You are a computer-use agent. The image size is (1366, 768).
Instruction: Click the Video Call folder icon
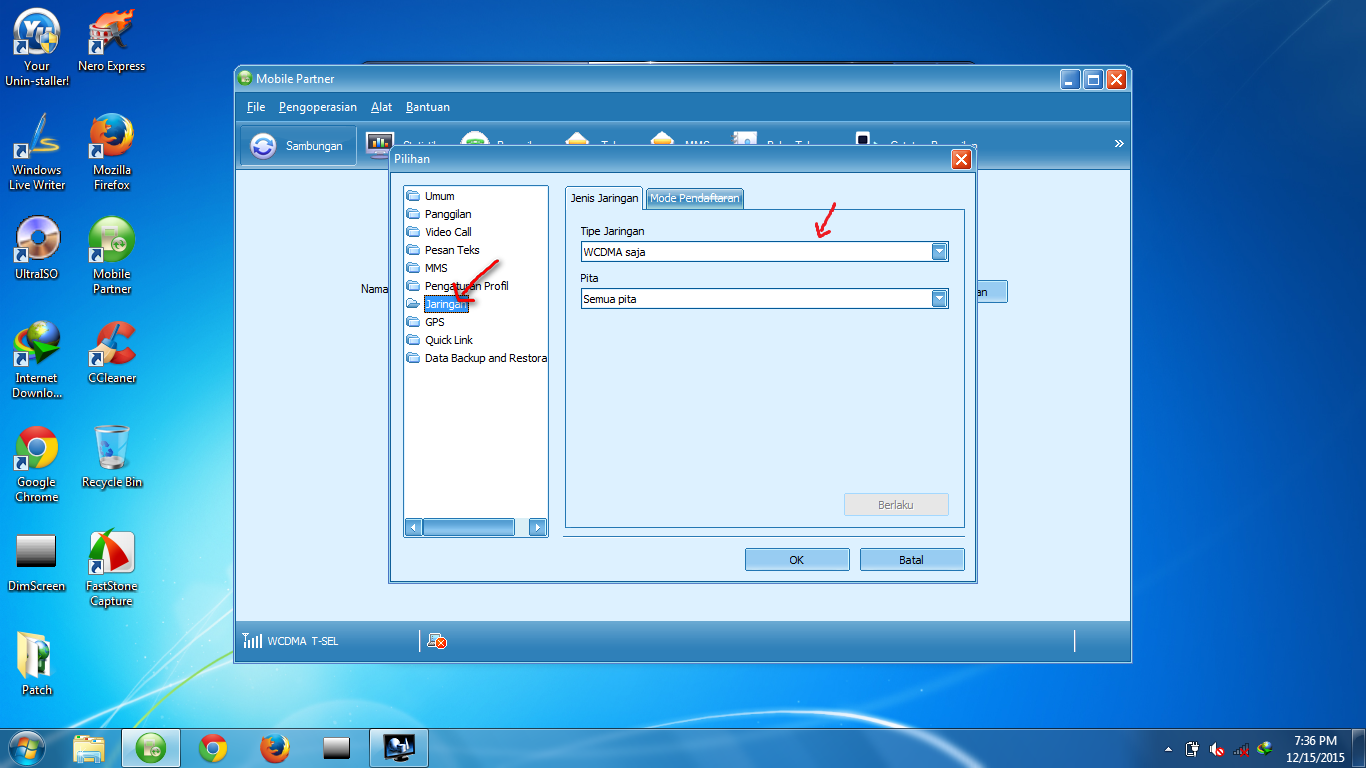tap(413, 232)
